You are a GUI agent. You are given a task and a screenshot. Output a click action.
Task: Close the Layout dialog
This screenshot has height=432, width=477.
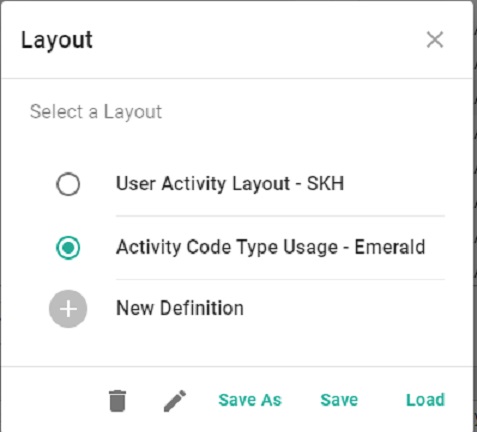435,40
